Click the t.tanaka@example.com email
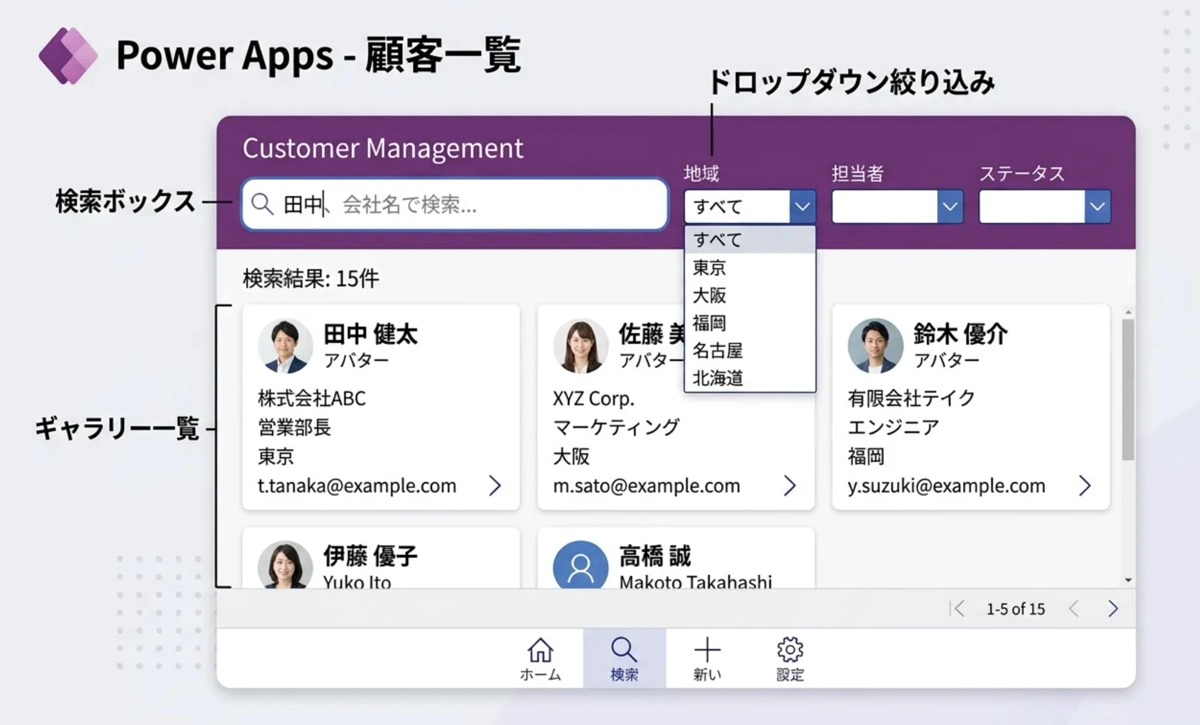 coord(357,486)
